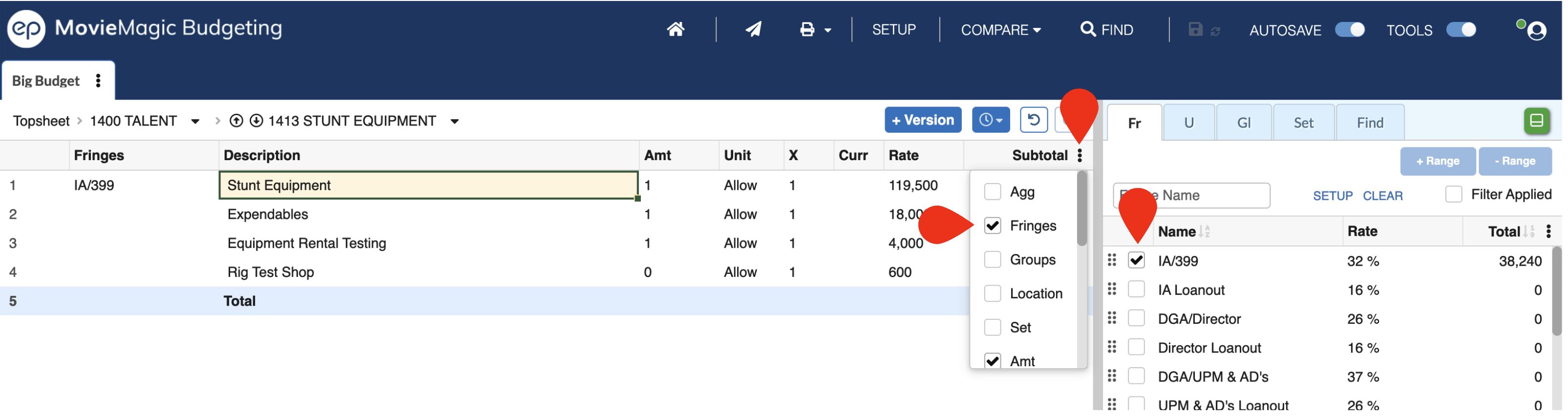Select the Big Budget tab
This screenshot has height=418, width=1568.
click(x=46, y=81)
